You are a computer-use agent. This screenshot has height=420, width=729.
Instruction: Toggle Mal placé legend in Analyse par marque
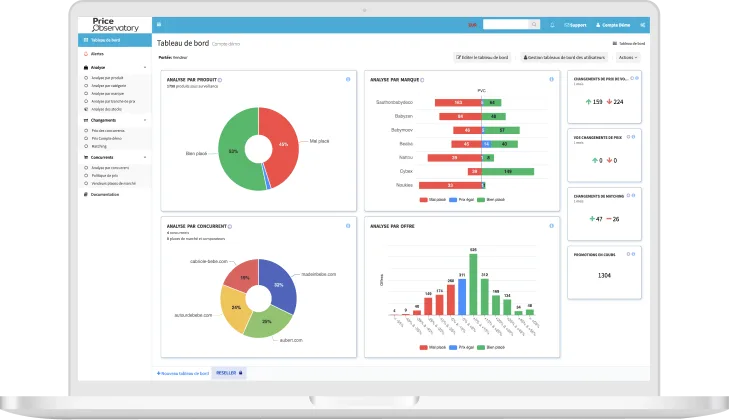point(433,200)
